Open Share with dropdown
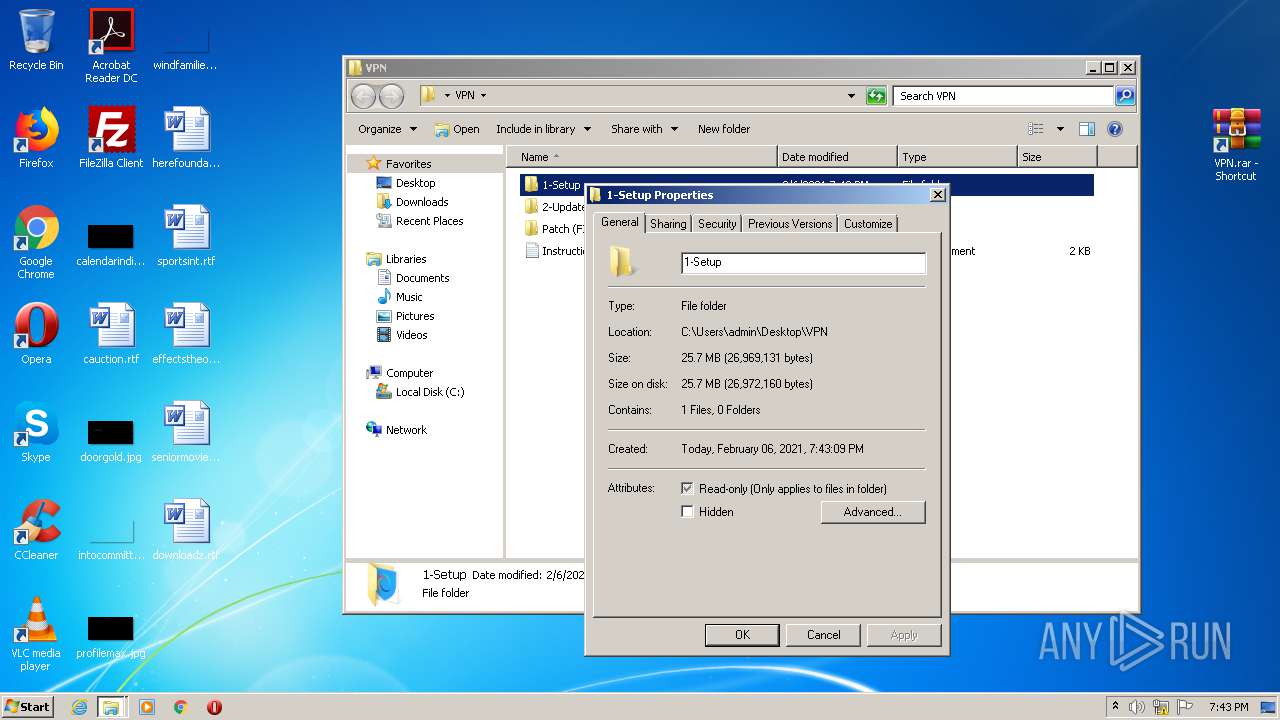The height and width of the screenshot is (720, 1280). click(644, 129)
